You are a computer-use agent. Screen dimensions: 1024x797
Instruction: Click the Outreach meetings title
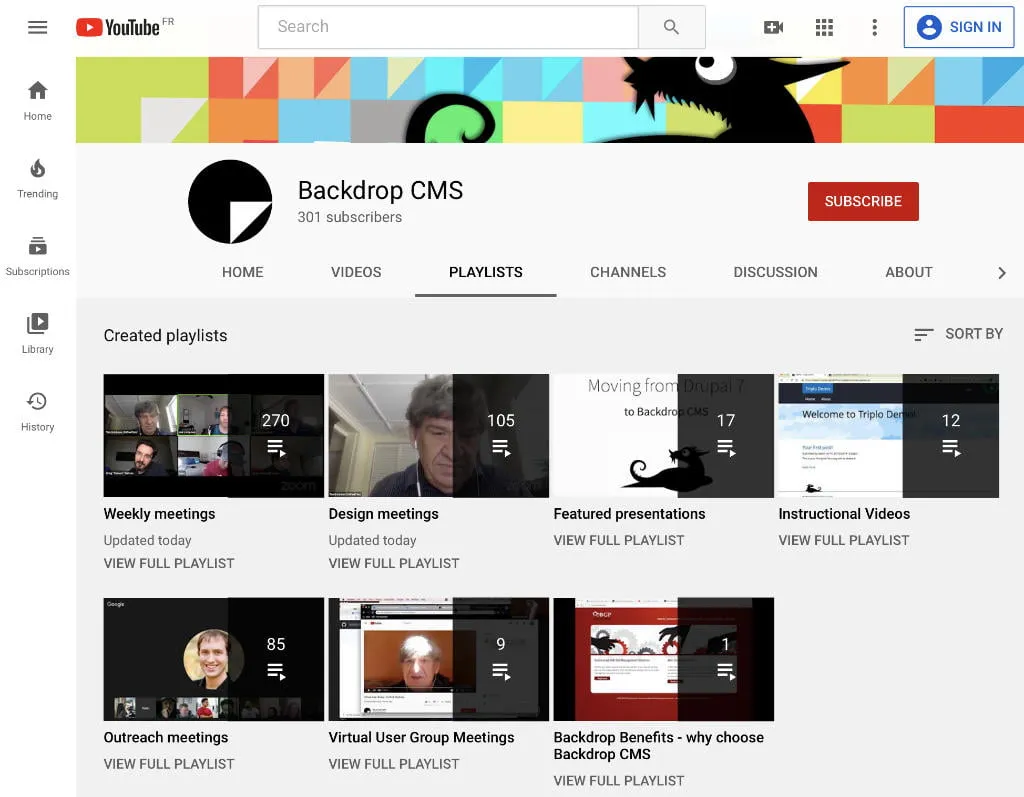[x=166, y=738]
